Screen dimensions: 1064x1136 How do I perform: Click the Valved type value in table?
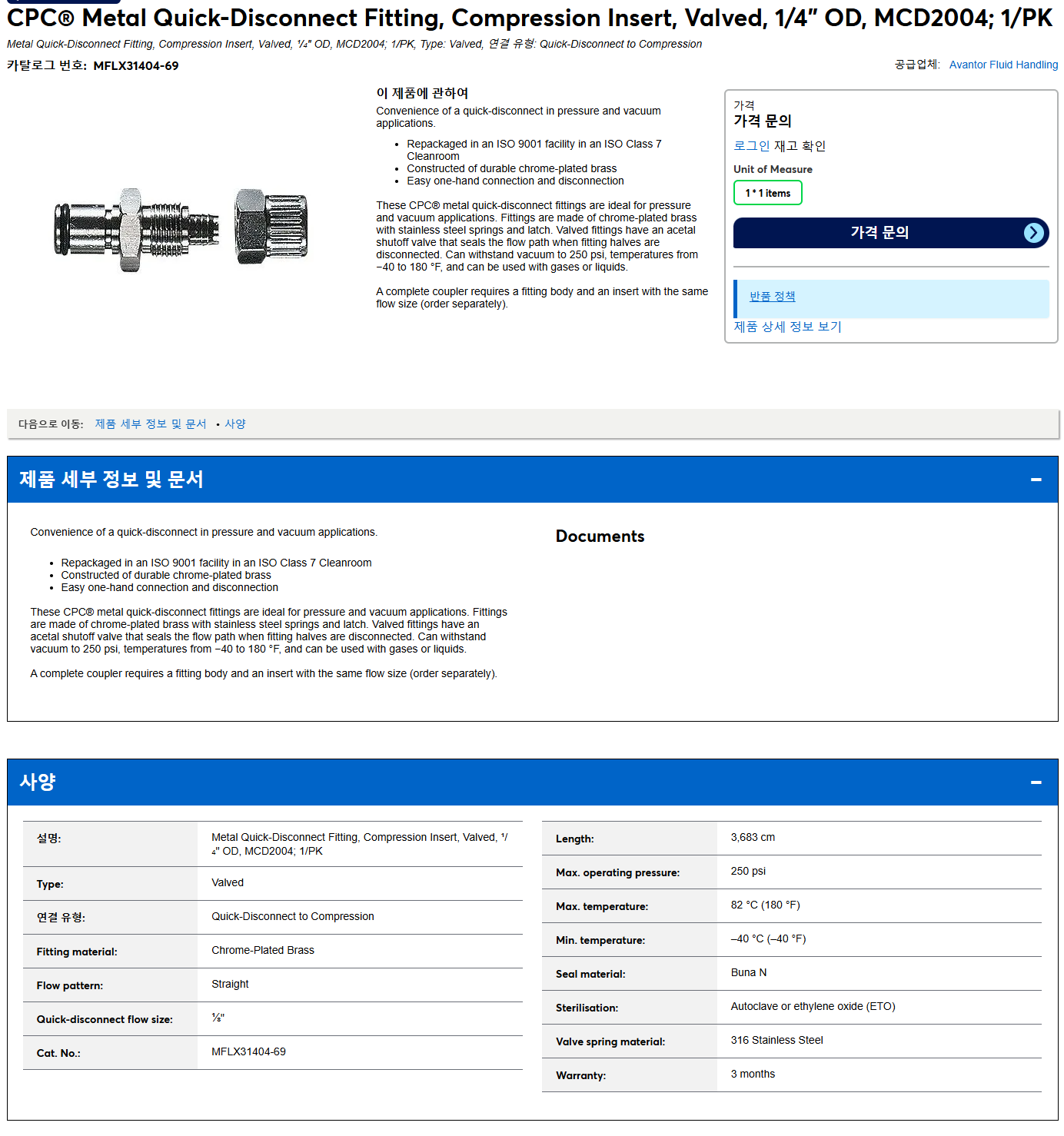[x=228, y=882]
